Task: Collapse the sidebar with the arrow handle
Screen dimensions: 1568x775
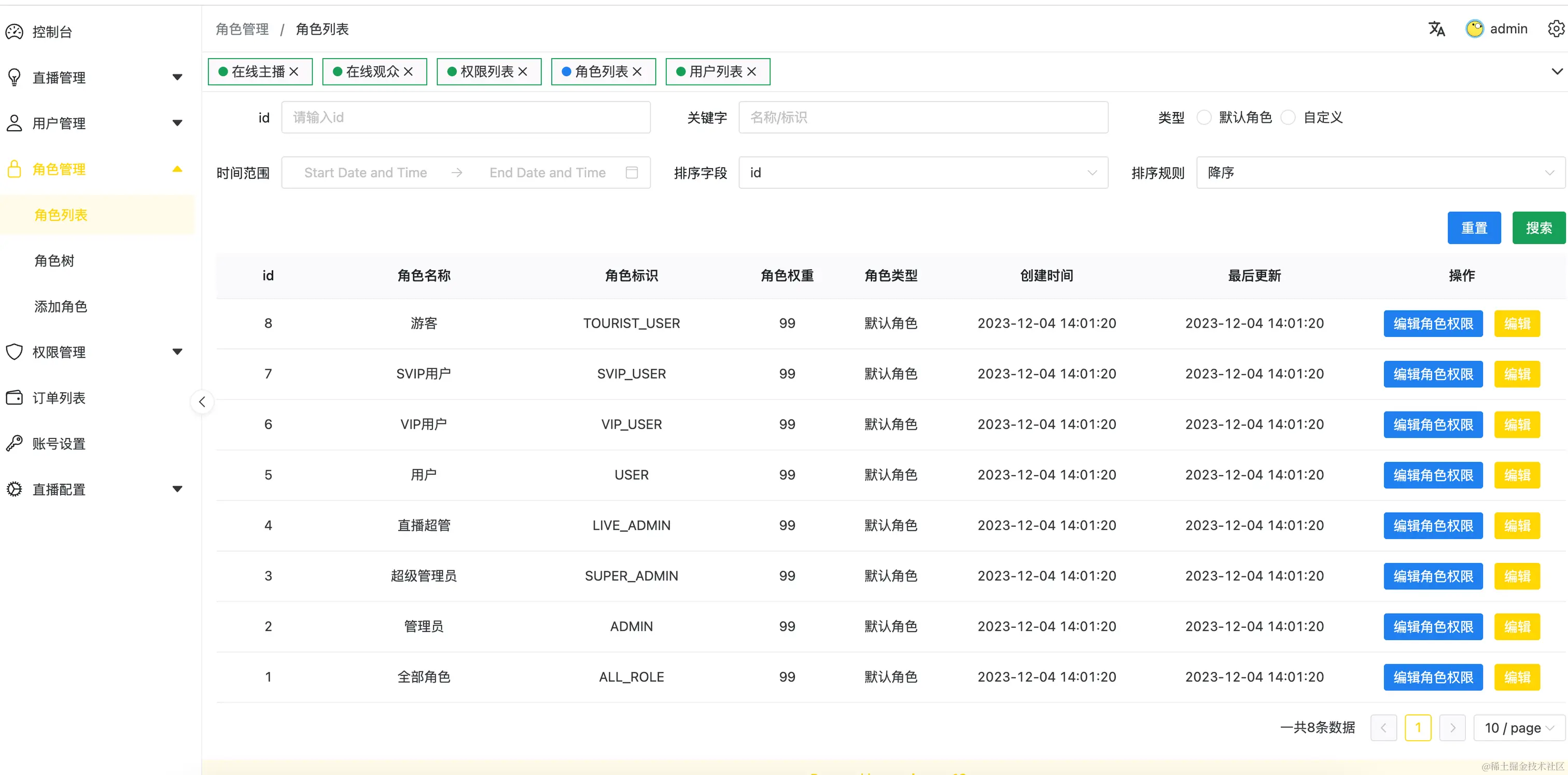Action: [202, 401]
